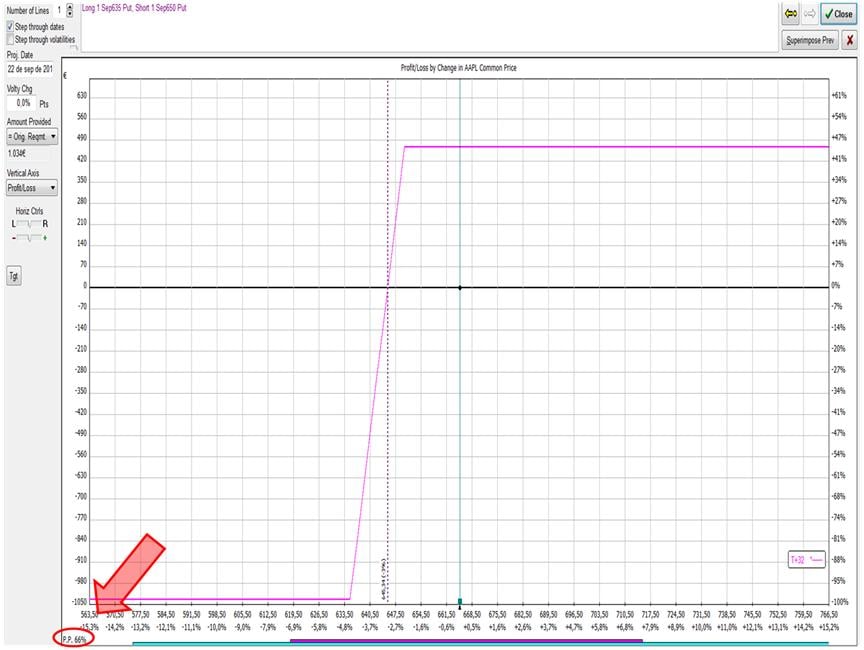Click the yellow back arrow icon

click(791, 14)
